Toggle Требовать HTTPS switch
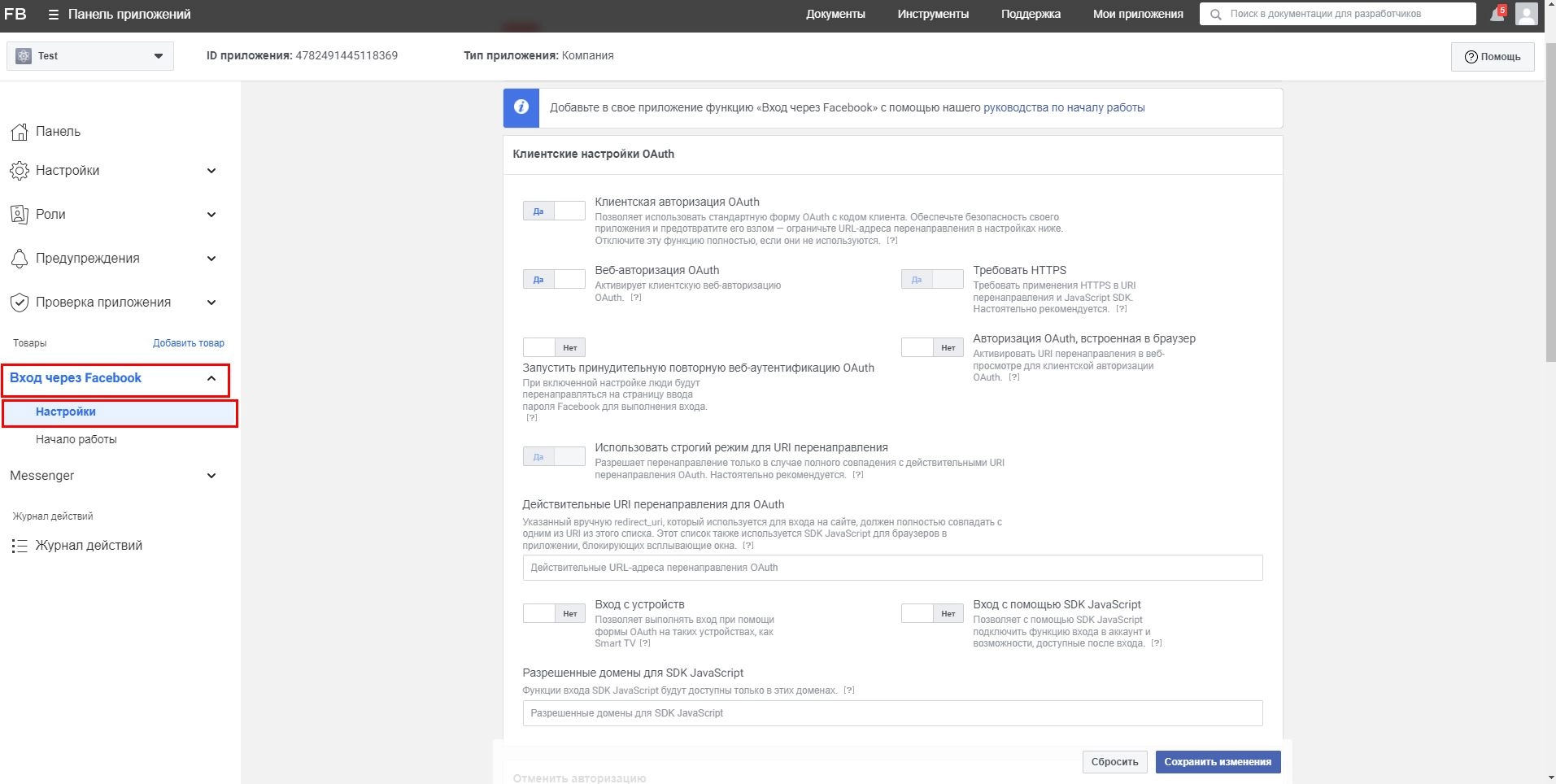1556x784 pixels. [932, 279]
